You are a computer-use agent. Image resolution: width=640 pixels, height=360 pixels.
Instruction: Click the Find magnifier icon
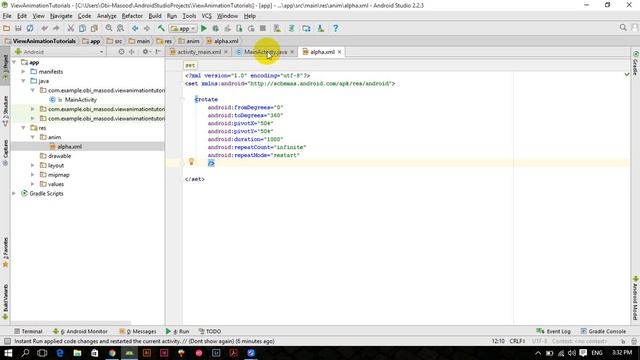(109, 28)
